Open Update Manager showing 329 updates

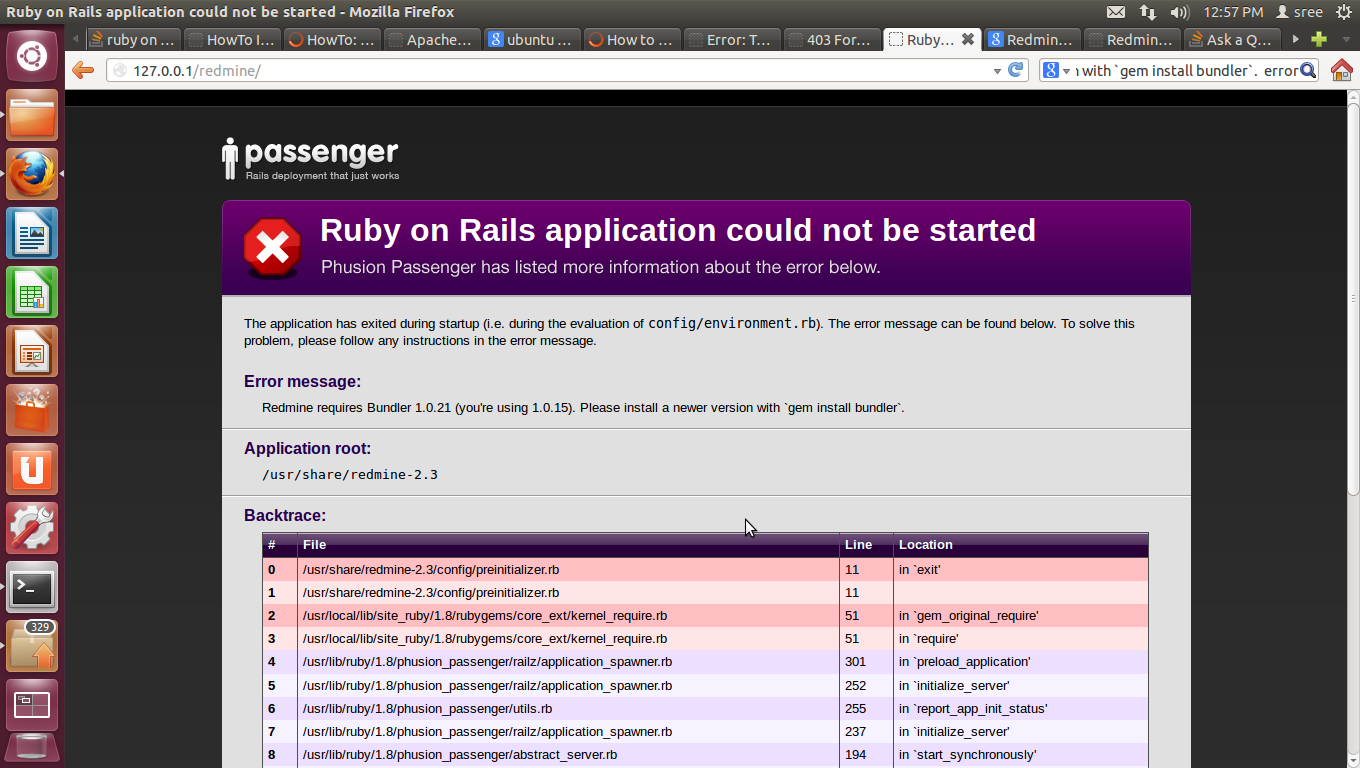point(33,647)
